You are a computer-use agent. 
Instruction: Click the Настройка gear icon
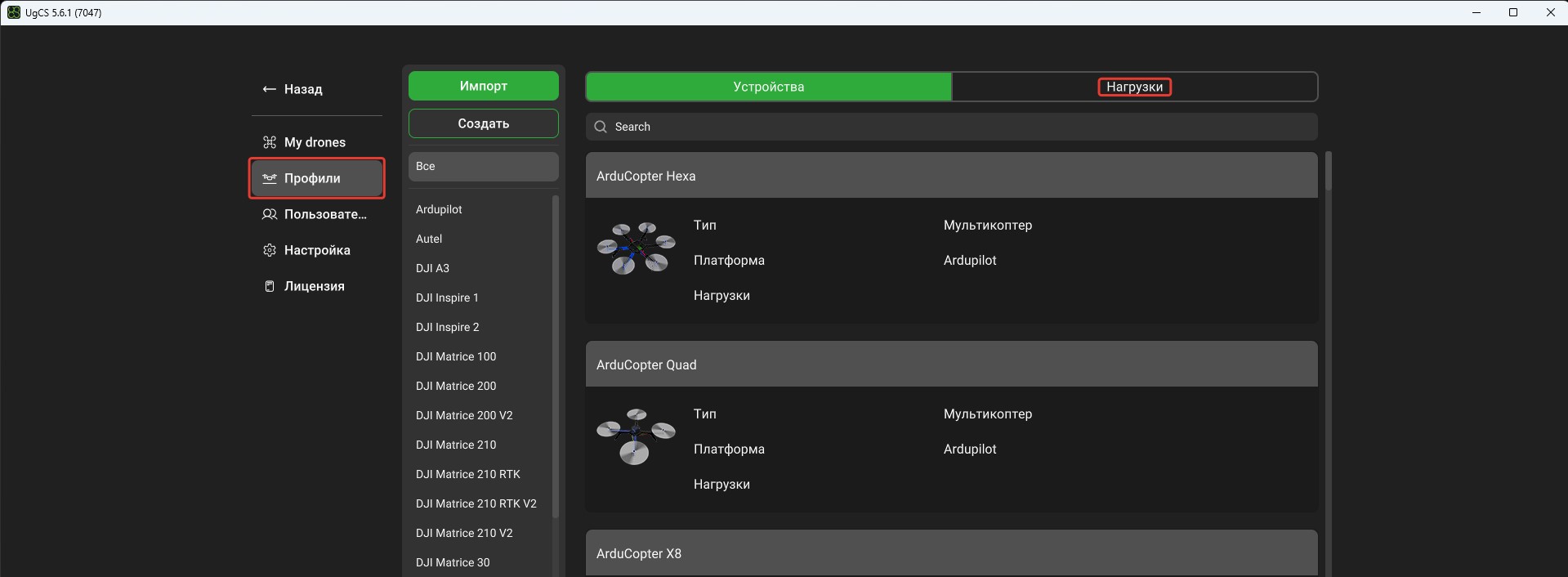(270, 250)
